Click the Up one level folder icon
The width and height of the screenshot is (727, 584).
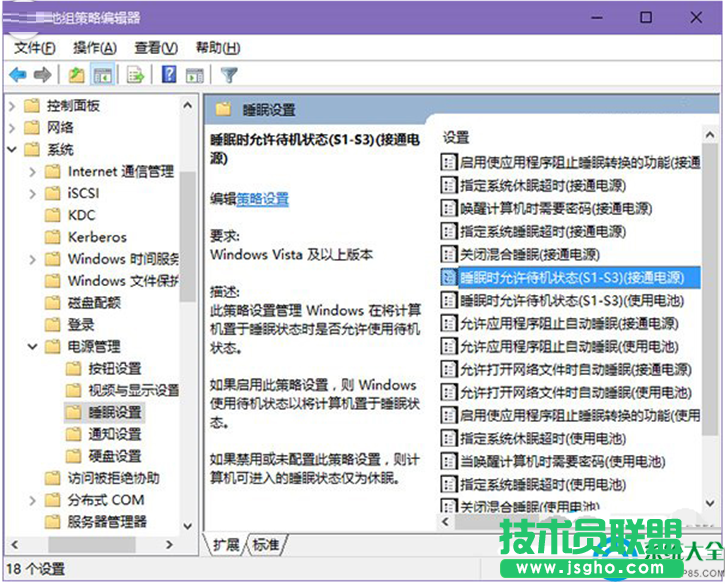(x=77, y=75)
